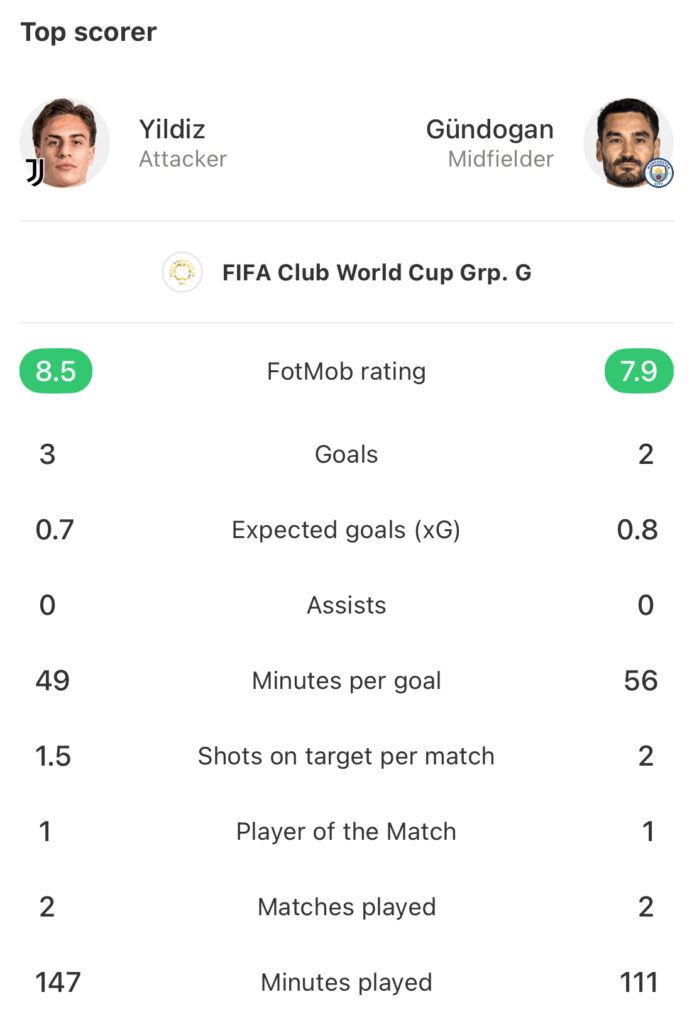Click the Top scorer heading

click(x=89, y=32)
